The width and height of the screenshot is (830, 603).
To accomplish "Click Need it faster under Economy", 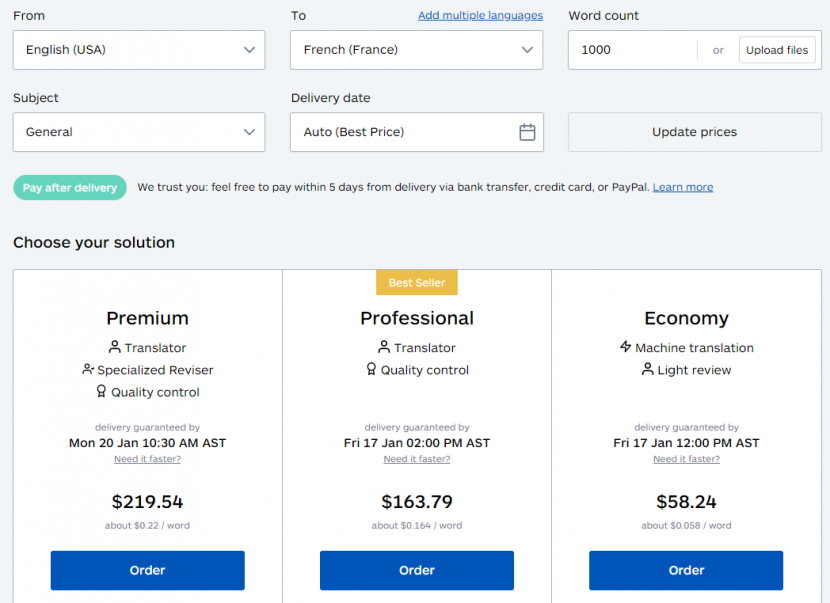I will tap(686, 459).
